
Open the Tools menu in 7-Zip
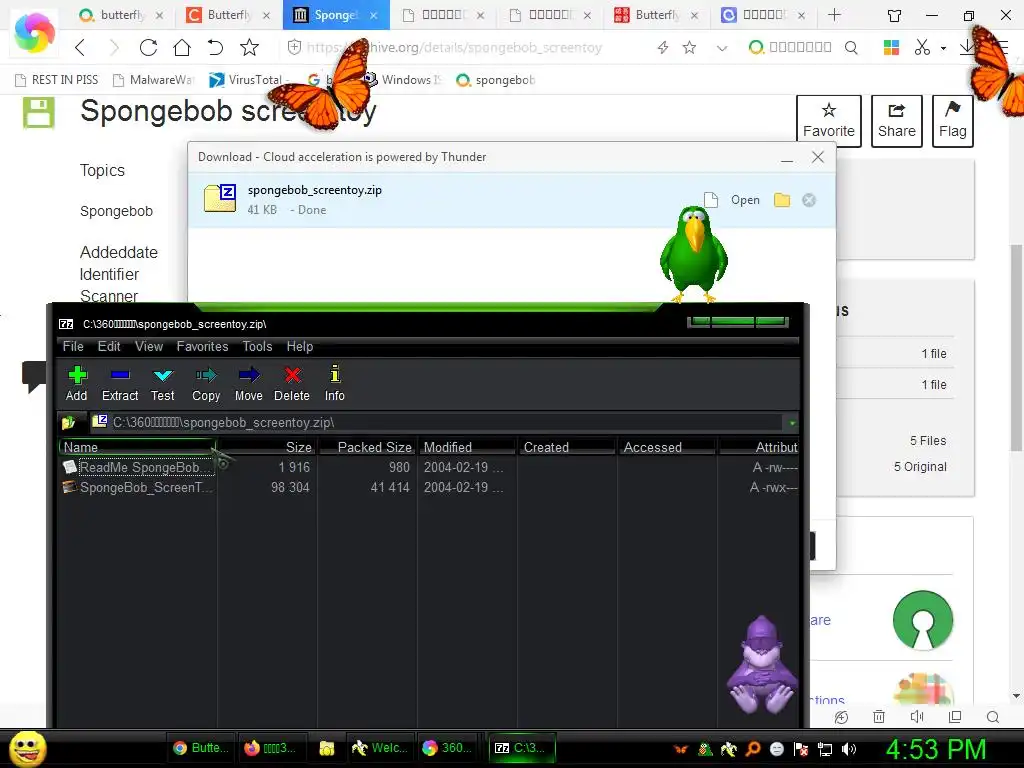257,346
